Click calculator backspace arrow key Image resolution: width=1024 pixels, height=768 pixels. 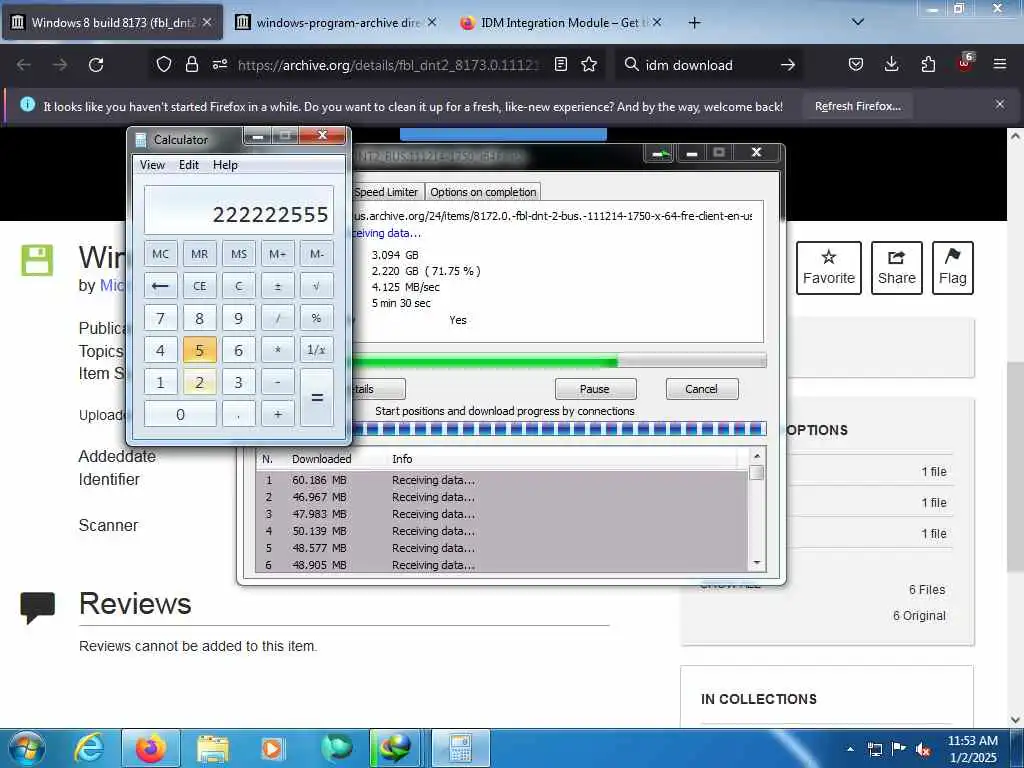161,286
